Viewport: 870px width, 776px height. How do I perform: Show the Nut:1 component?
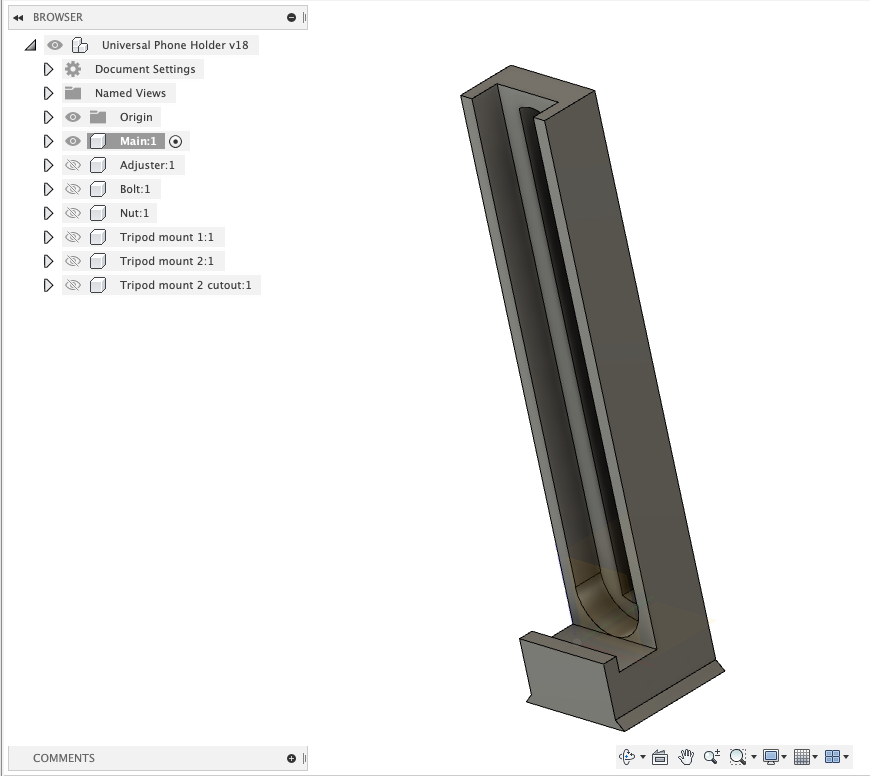click(73, 213)
